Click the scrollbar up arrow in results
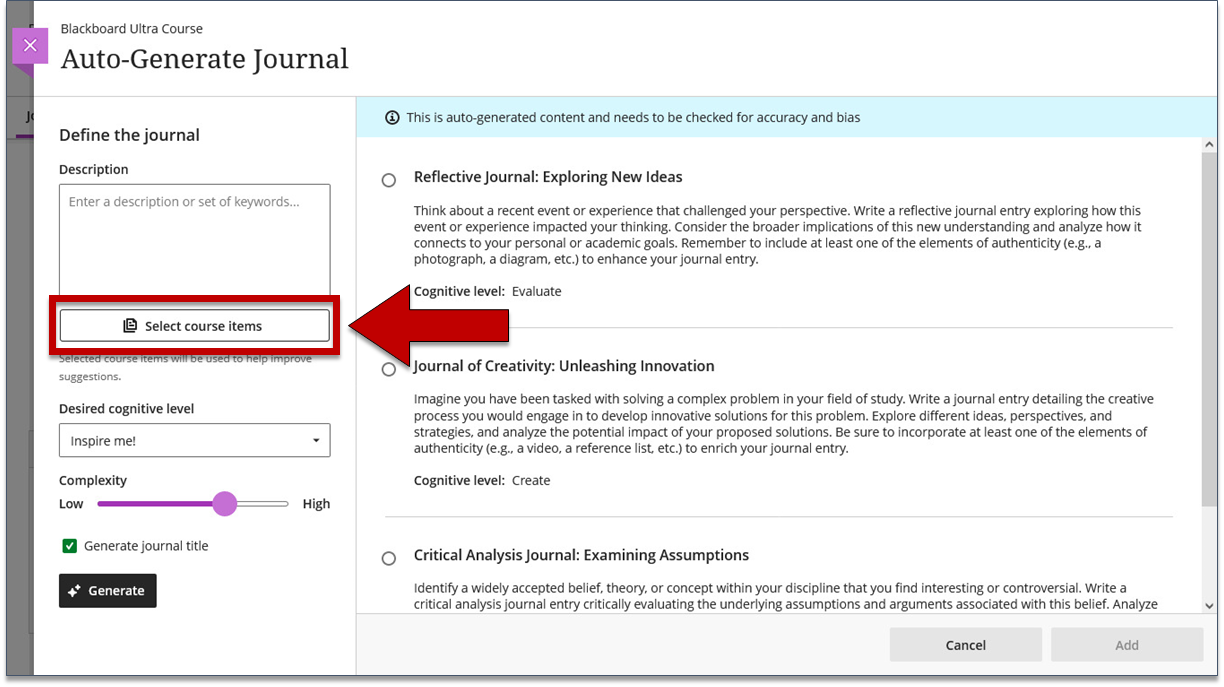 coord(1210,146)
